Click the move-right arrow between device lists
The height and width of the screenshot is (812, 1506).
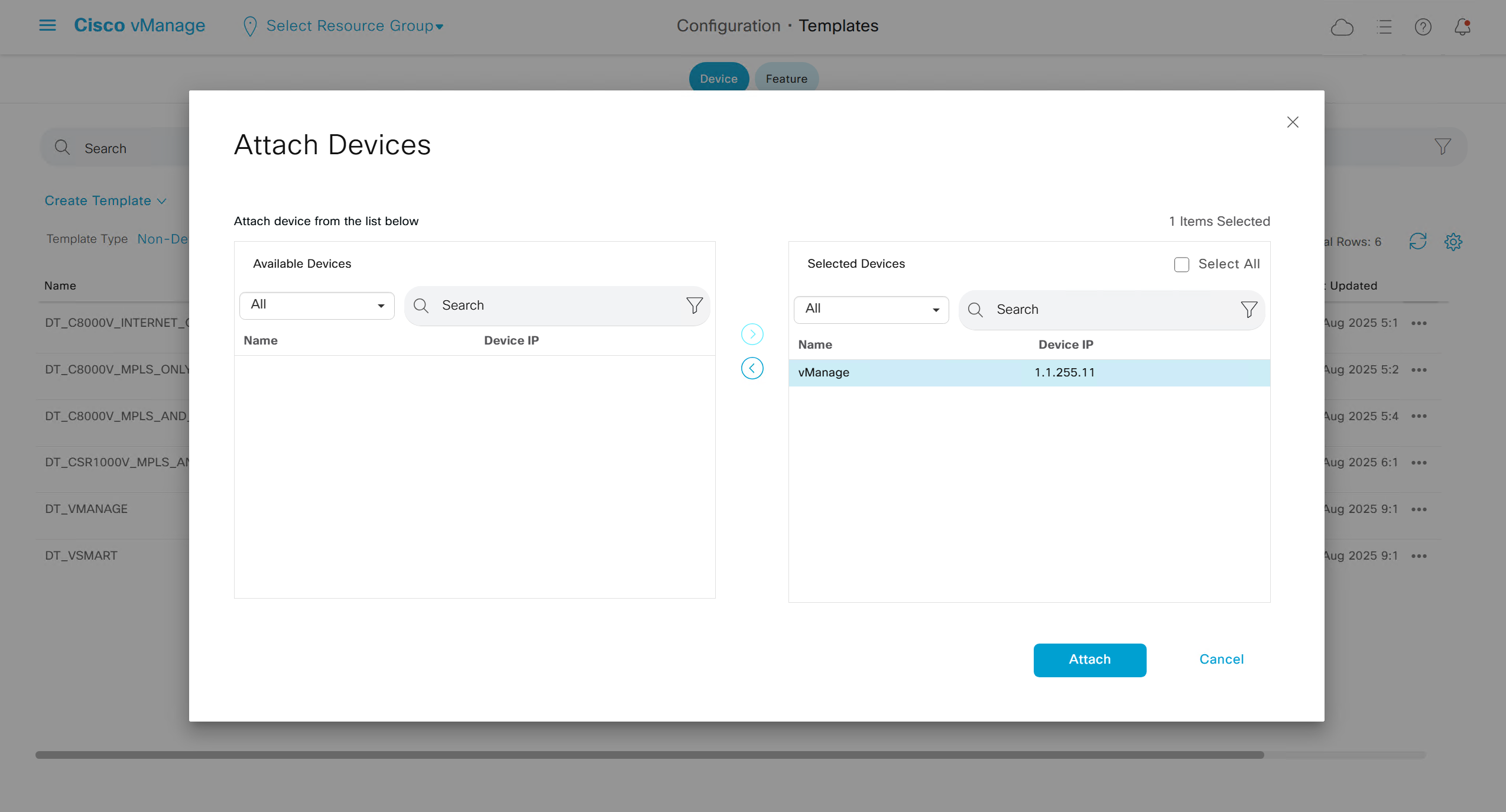tap(752, 334)
